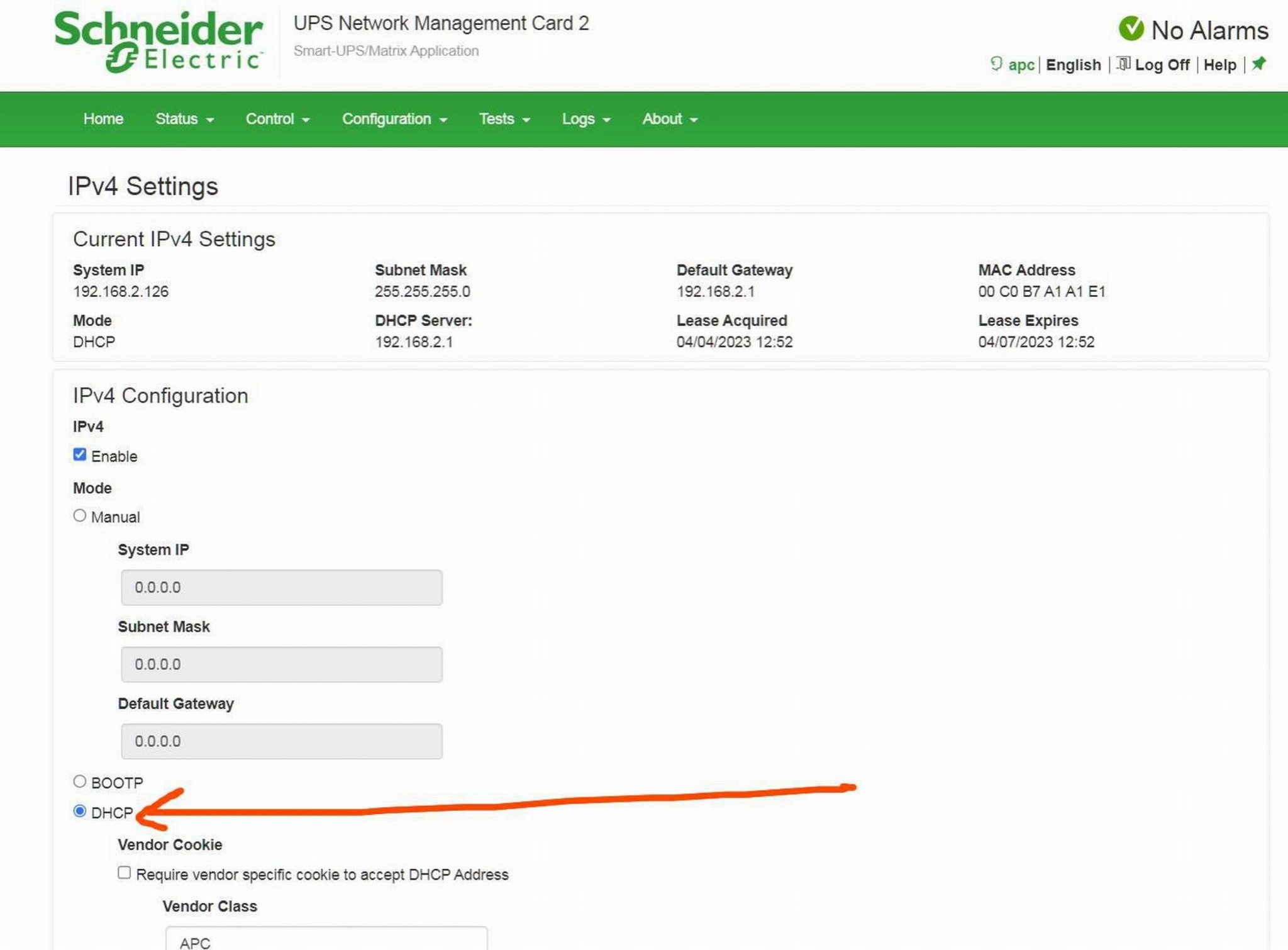1288x950 pixels.
Task: Click the System IP value 192.168.2.126
Action: coord(121,291)
